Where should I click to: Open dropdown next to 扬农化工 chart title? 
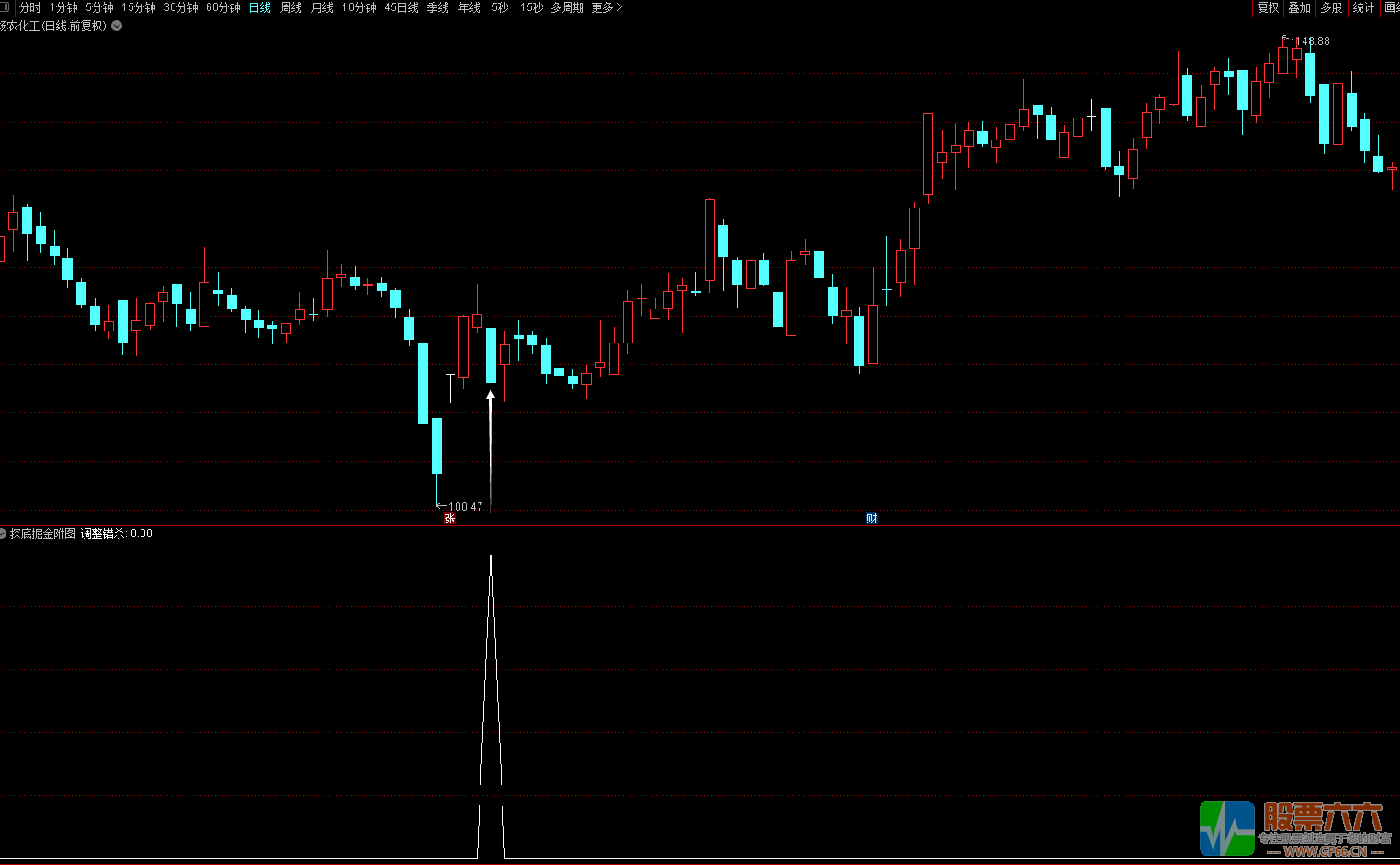[x=117, y=26]
